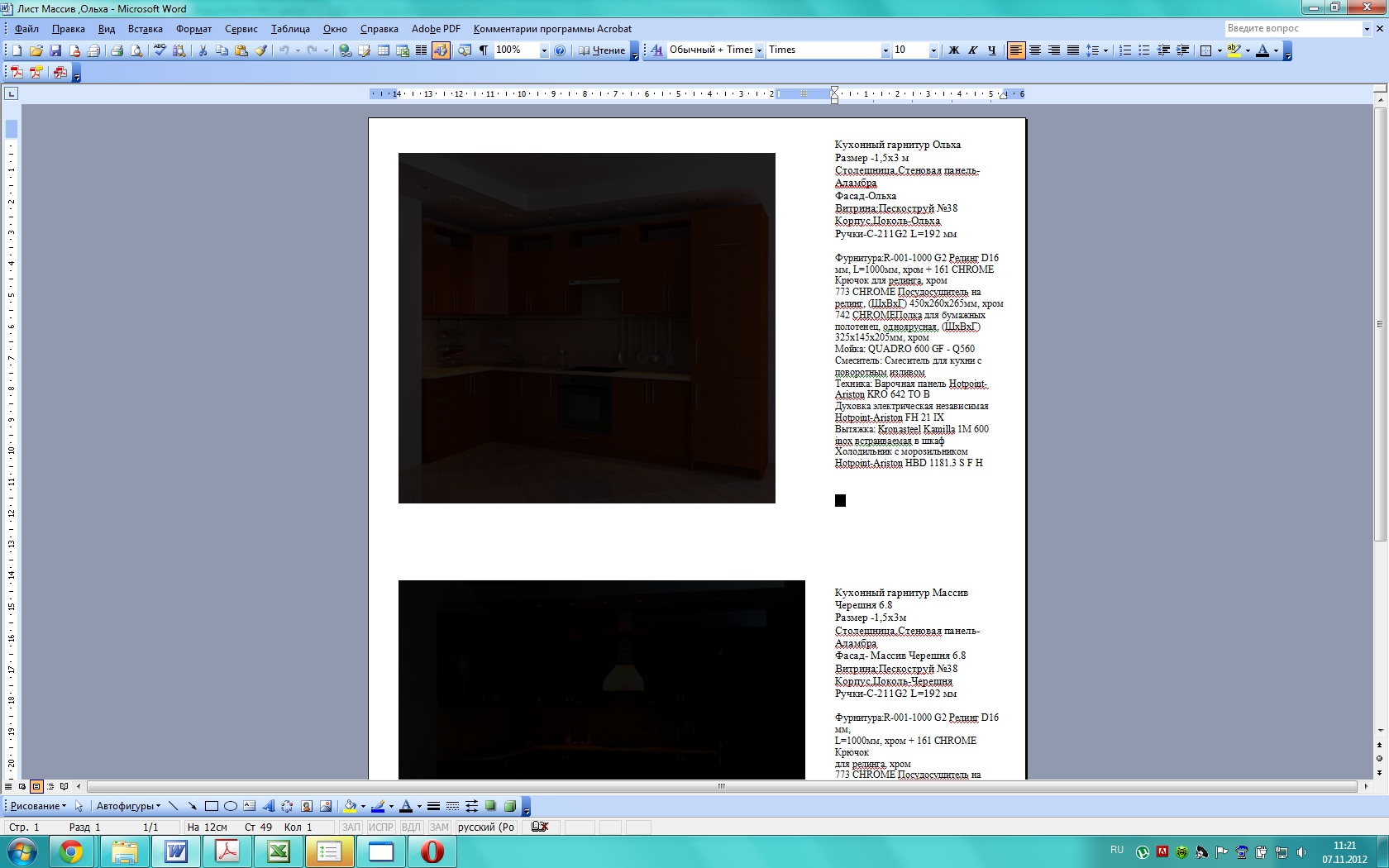Screen dimensions: 1389x868
Task: Insert WordArt object
Action: [269, 806]
